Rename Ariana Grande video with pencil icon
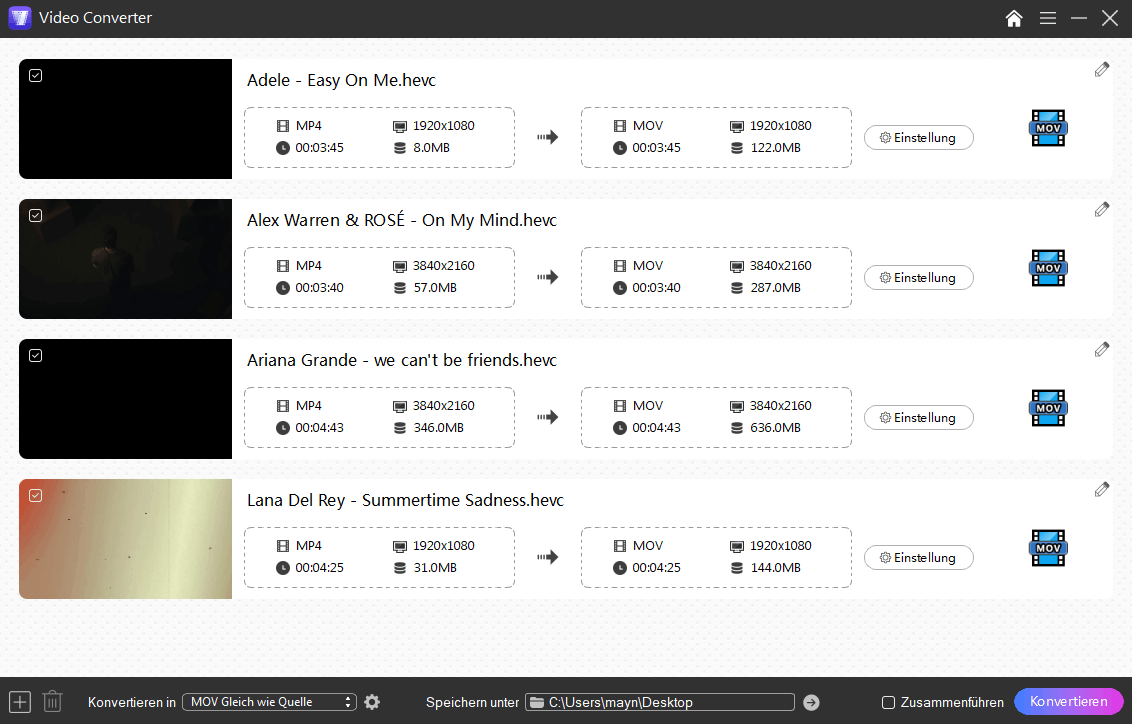This screenshot has width=1132, height=724. 1101,349
